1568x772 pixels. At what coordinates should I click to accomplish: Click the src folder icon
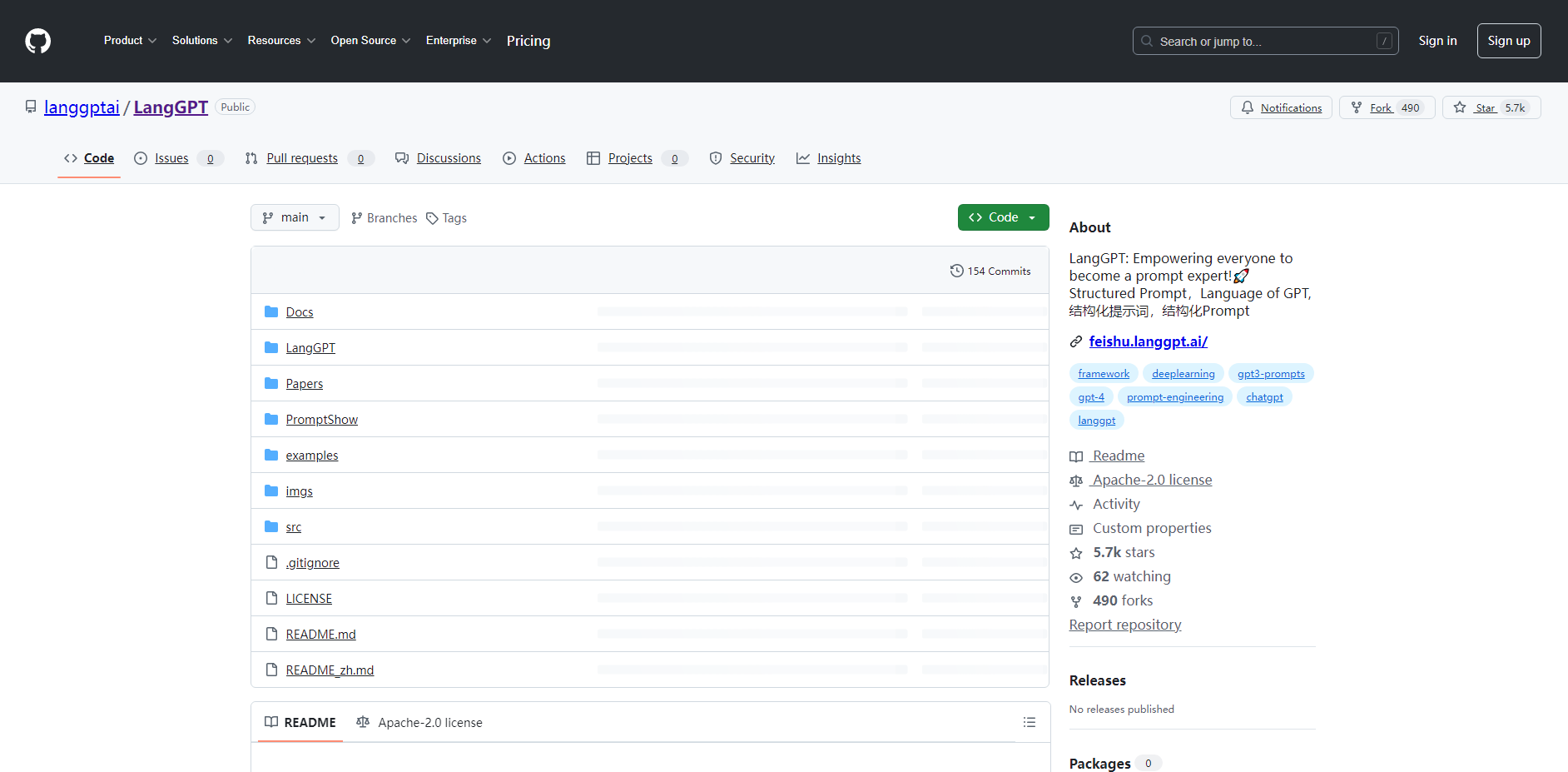271,526
